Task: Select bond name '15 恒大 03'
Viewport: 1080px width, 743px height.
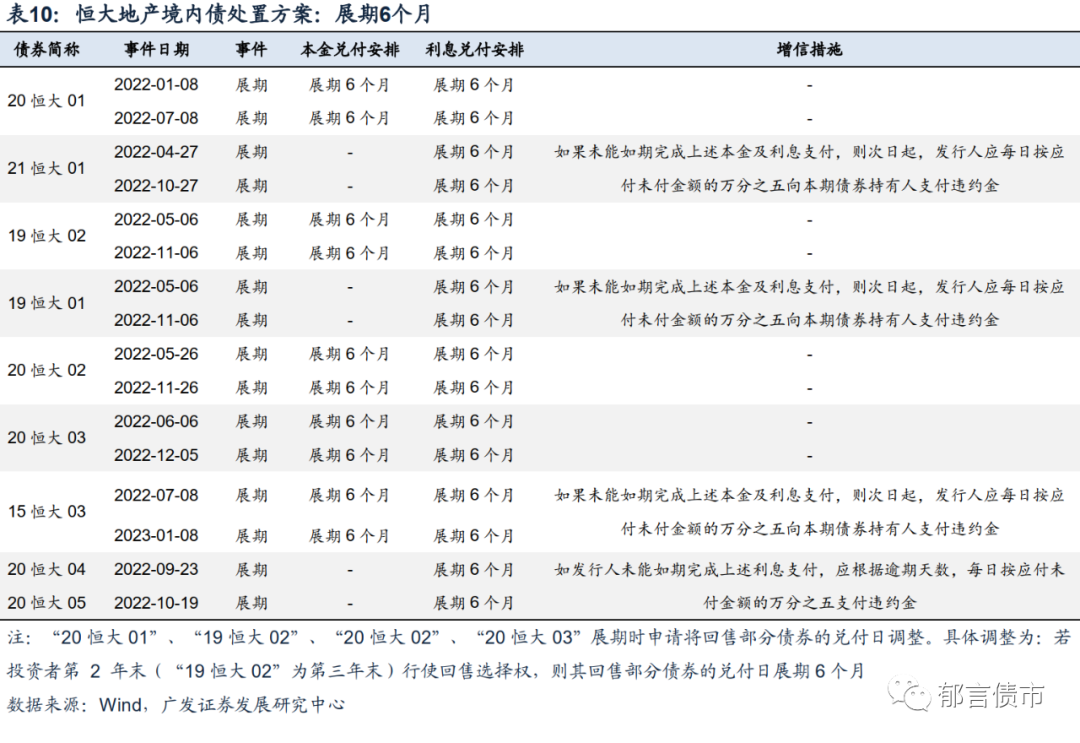Action: click(x=46, y=512)
